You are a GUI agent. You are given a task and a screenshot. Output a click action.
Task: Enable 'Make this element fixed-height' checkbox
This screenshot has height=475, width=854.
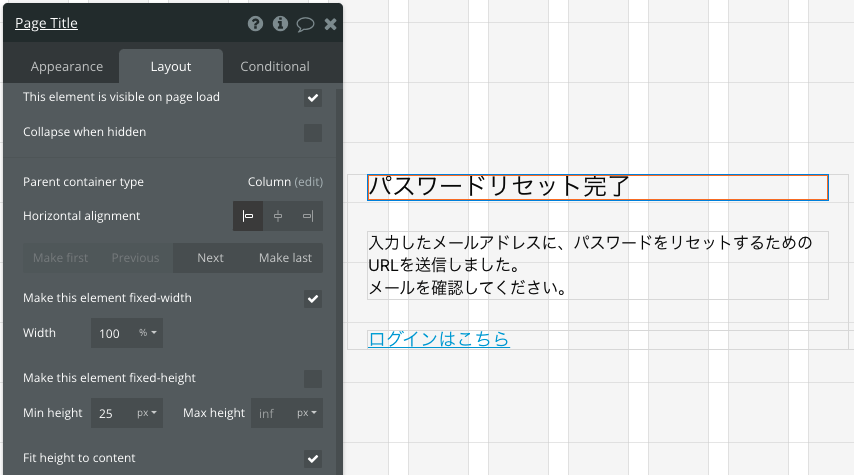313,379
